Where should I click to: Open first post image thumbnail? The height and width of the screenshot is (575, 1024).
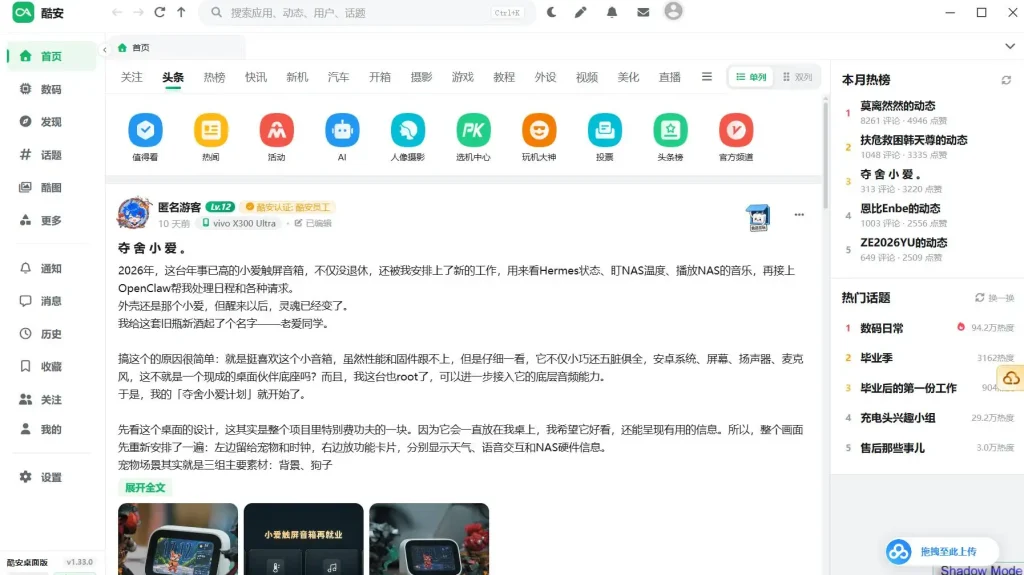click(178, 539)
